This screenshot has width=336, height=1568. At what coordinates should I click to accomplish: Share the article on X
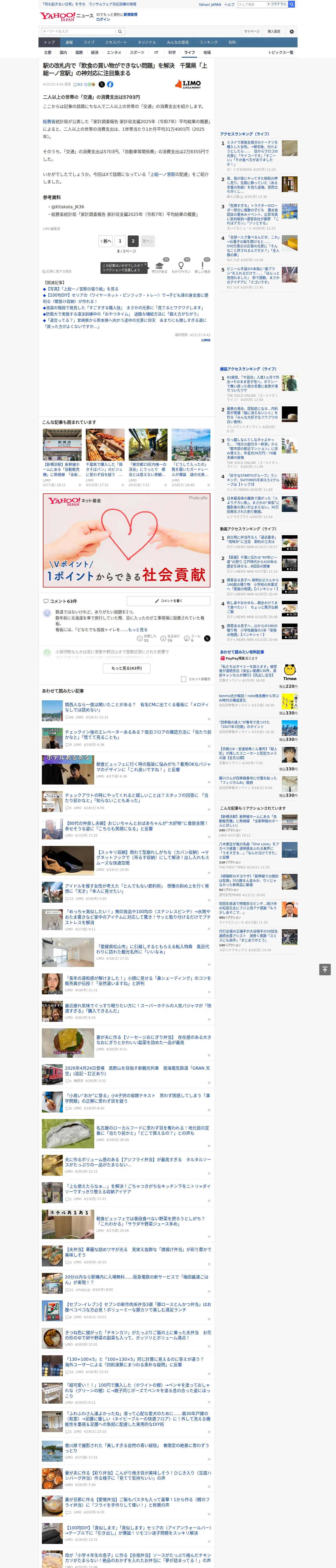[102, 85]
